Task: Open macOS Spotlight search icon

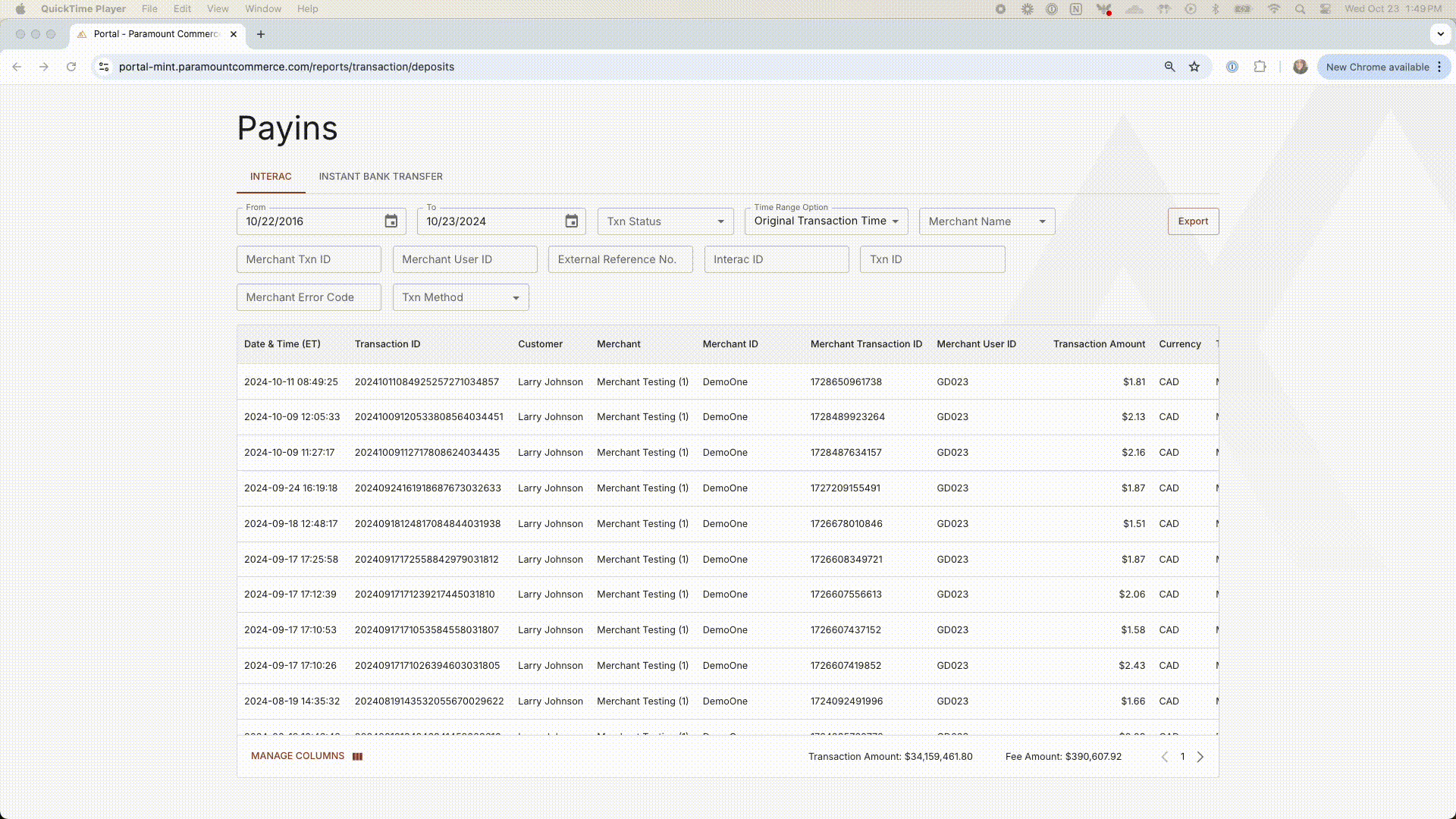Action: 1300,9
